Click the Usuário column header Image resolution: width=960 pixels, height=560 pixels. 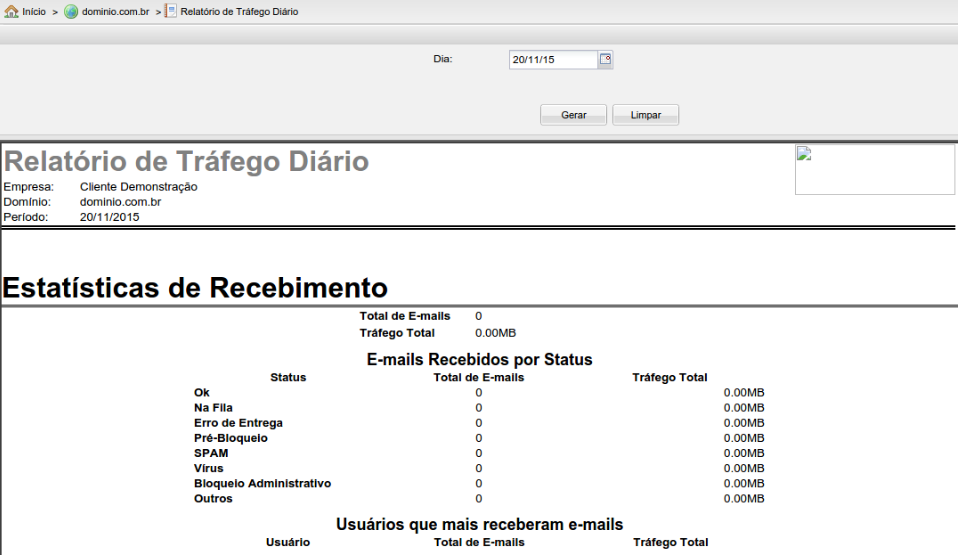(x=288, y=542)
